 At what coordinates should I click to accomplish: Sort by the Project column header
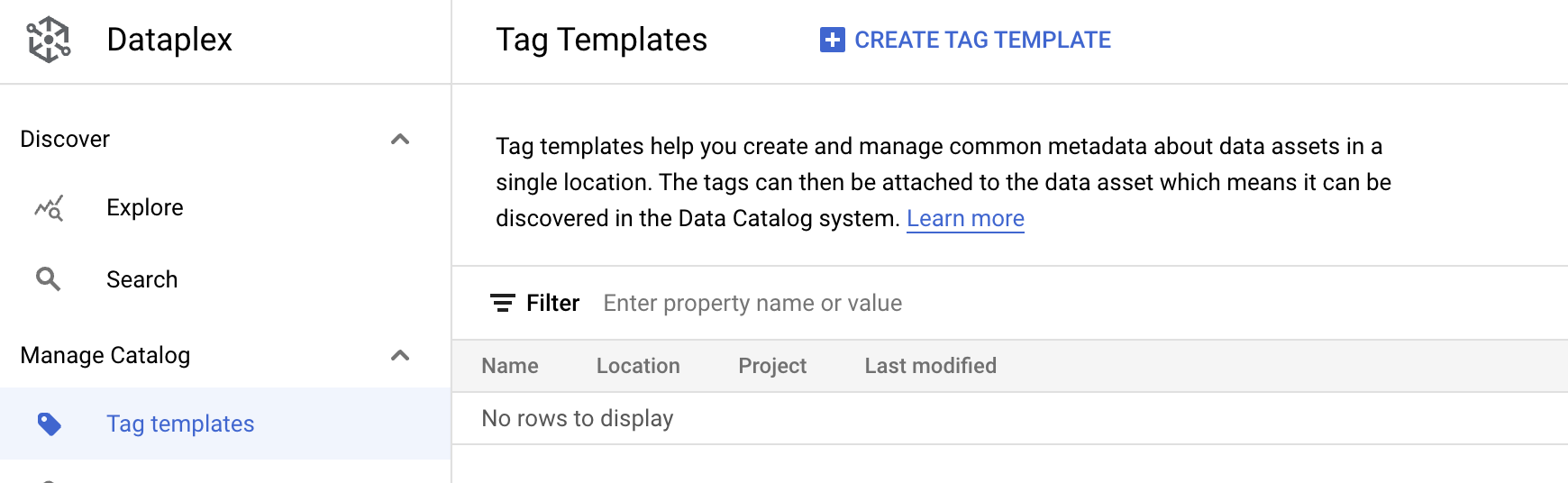point(772,366)
